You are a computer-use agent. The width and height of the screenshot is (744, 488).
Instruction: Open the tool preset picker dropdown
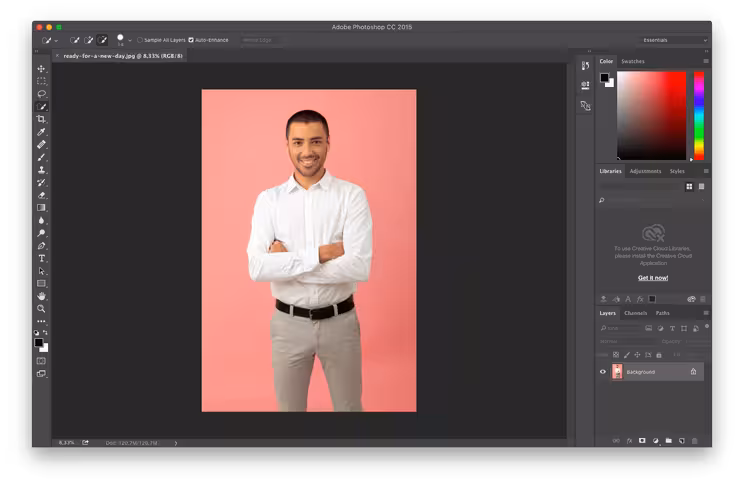(x=49, y=41)
